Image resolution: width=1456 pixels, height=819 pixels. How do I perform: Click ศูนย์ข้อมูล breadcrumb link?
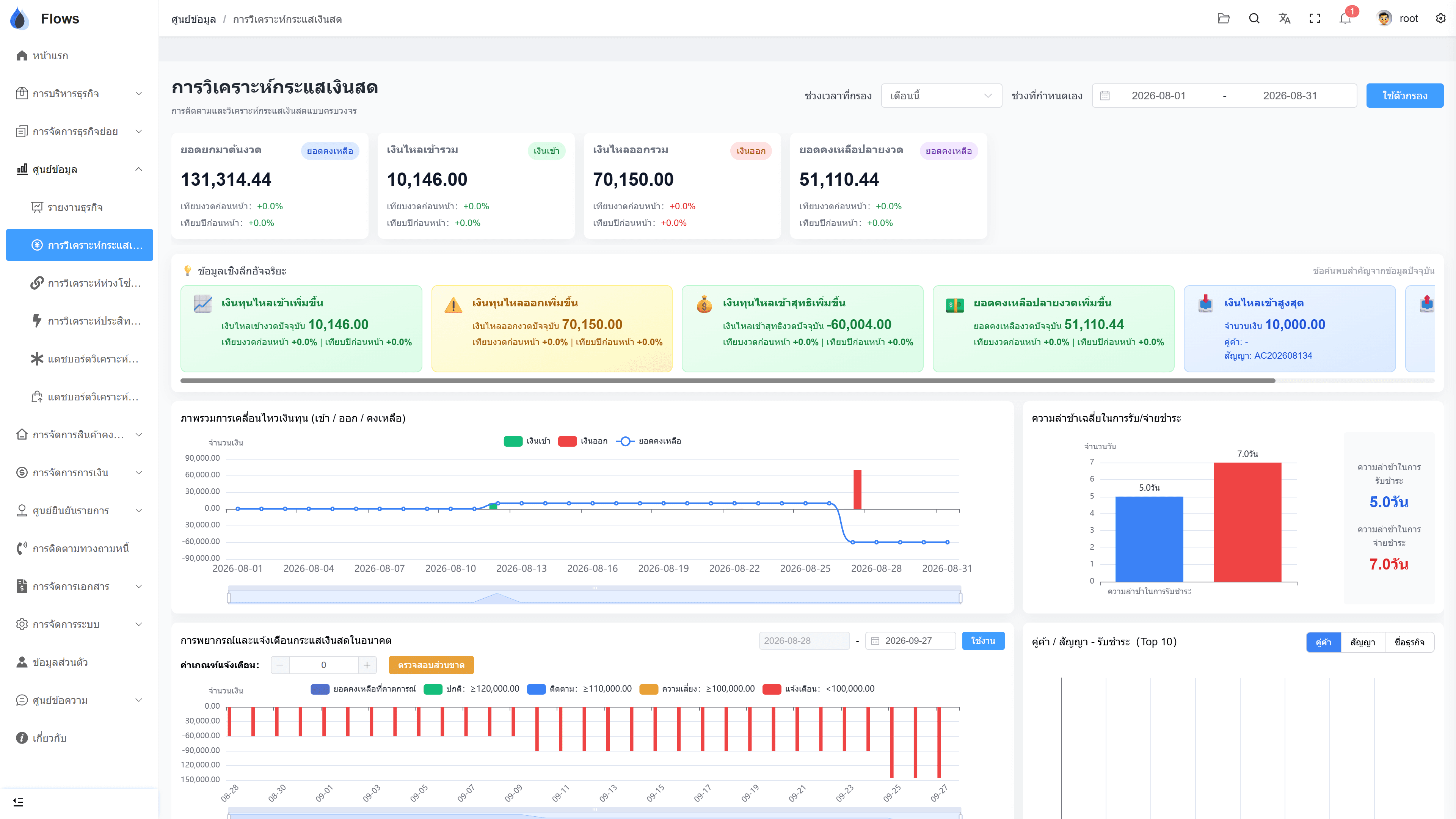[193, 19]
